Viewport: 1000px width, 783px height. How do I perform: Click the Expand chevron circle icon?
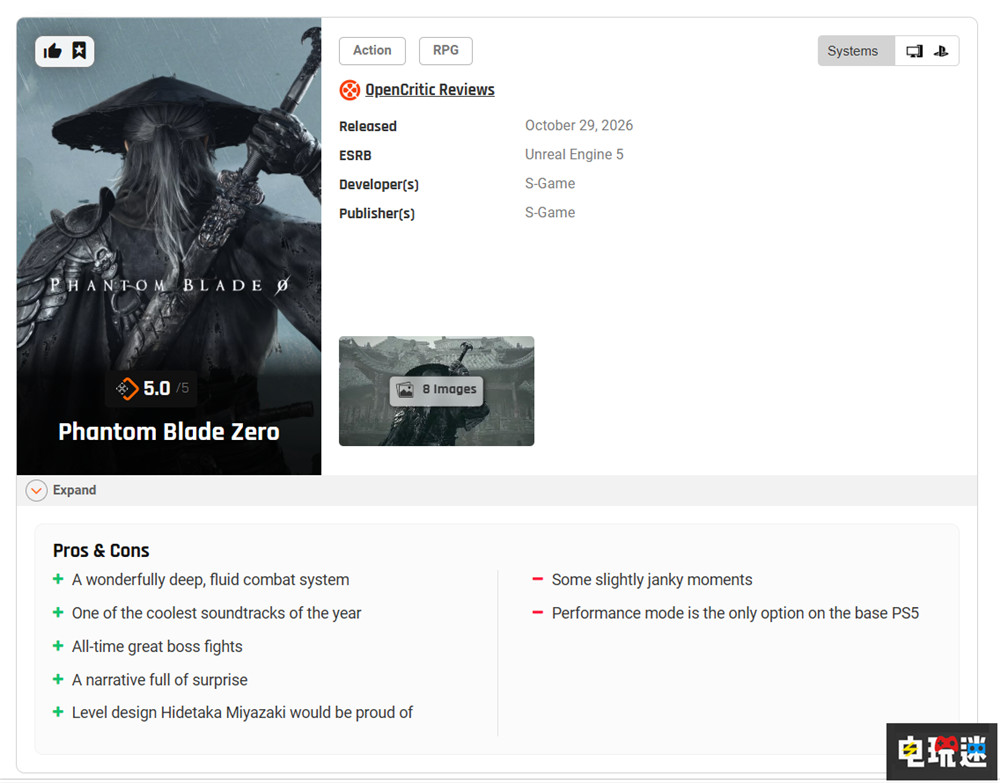click(x=36, y=490)
